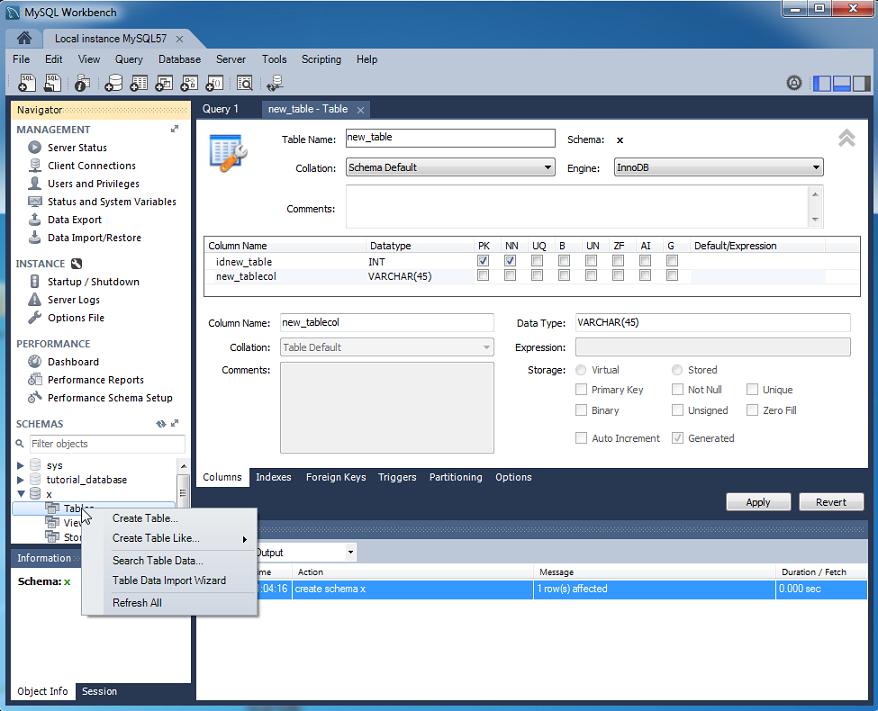Check the Zero Fill option
This screenshot has height=711, width=878.
tap(752, 410)
